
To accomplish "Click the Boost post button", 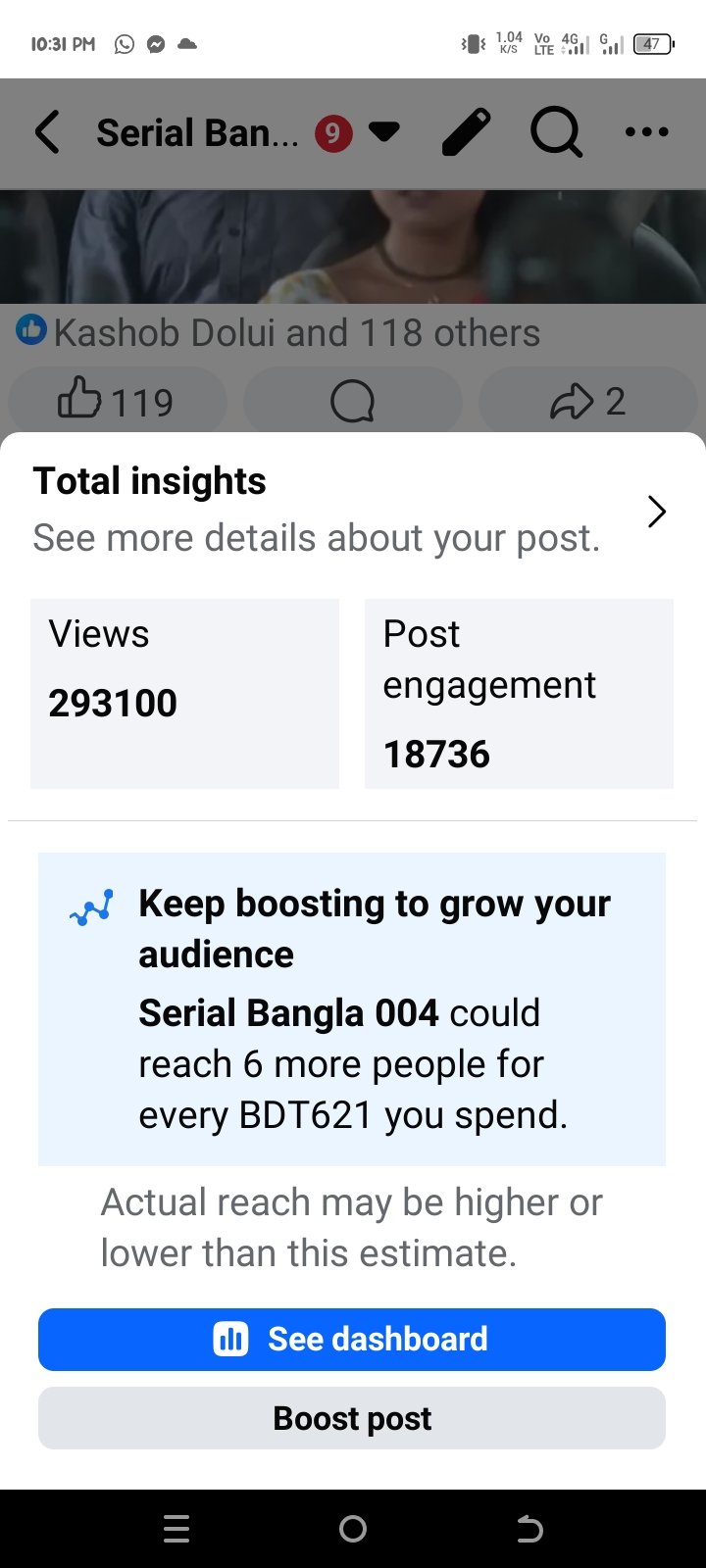I will (352, 1418).
